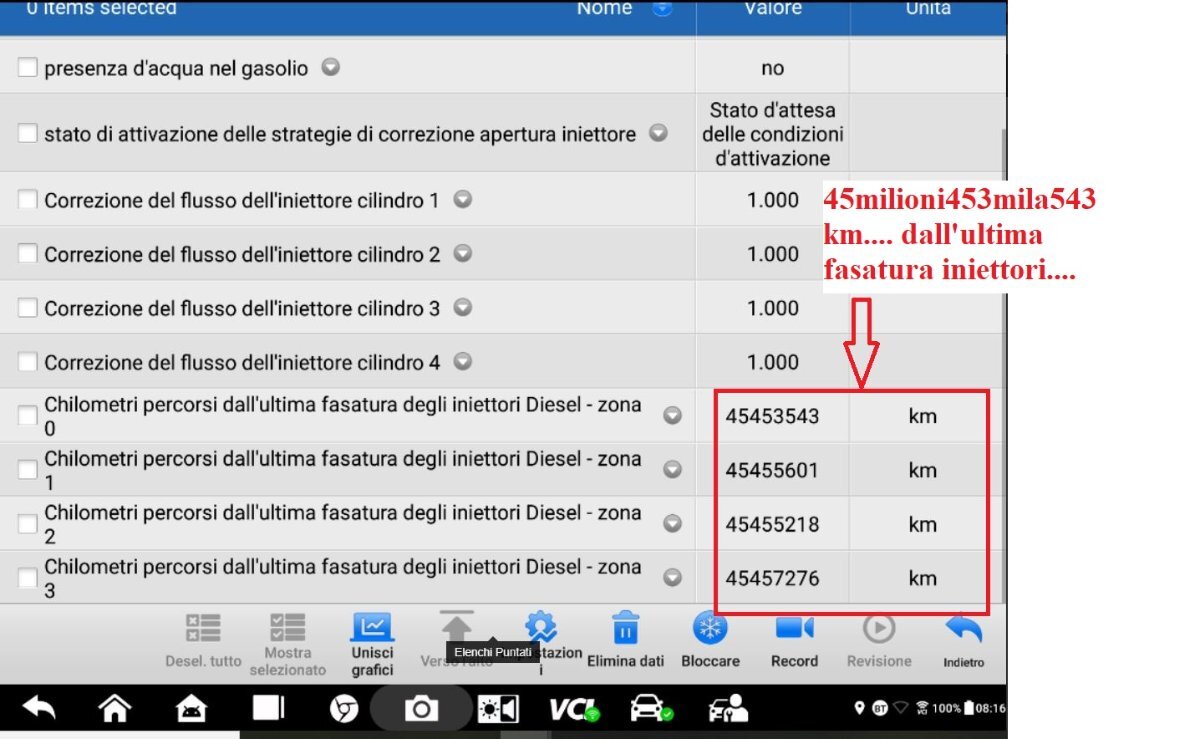Click the Unisci grafici chart icon
This screenshot has width=1200, height=739.
[371, 629]
